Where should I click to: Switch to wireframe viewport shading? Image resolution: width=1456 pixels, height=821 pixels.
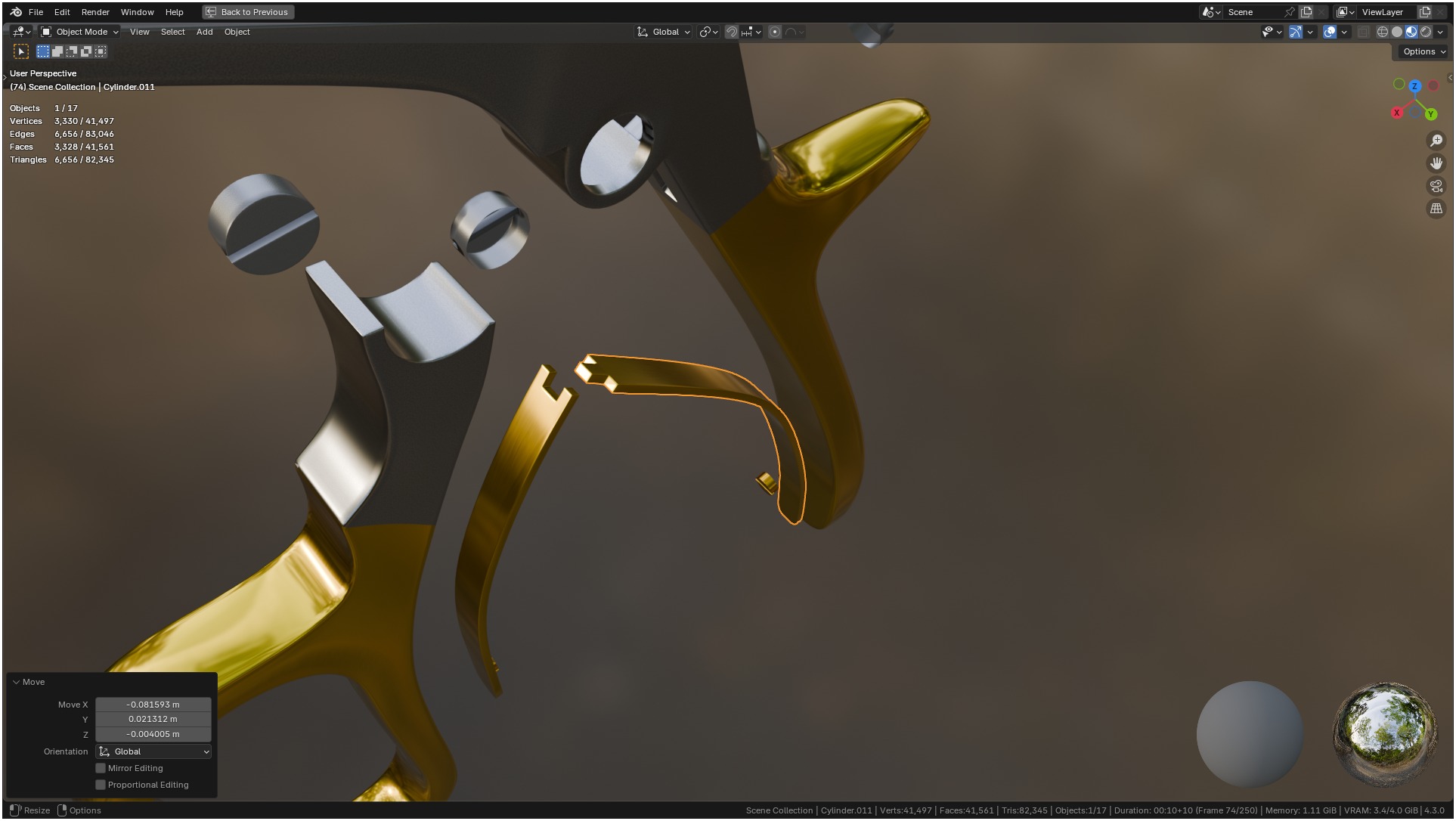pyautogui.click(x=1382, y=32)
